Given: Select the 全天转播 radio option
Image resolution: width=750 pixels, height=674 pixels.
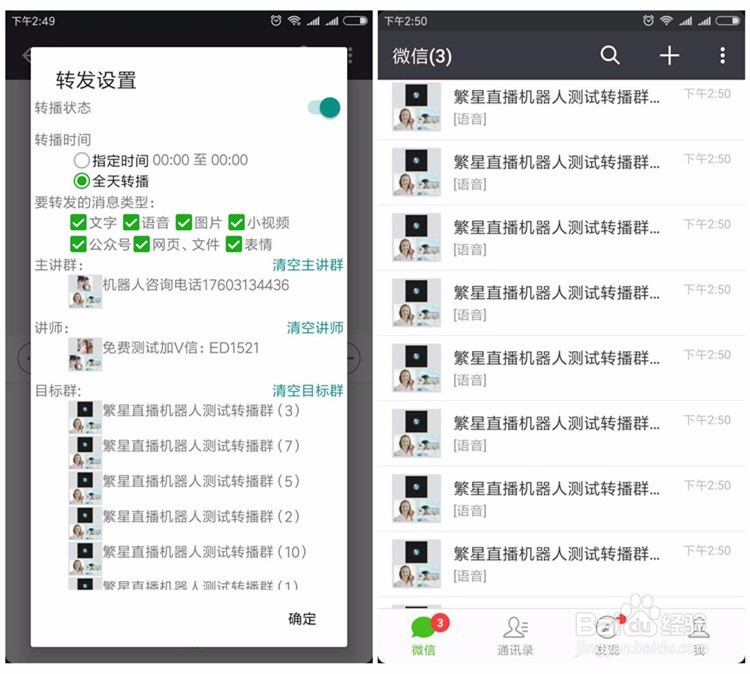Looking at the screenshot, I should (x=82, y=181).
